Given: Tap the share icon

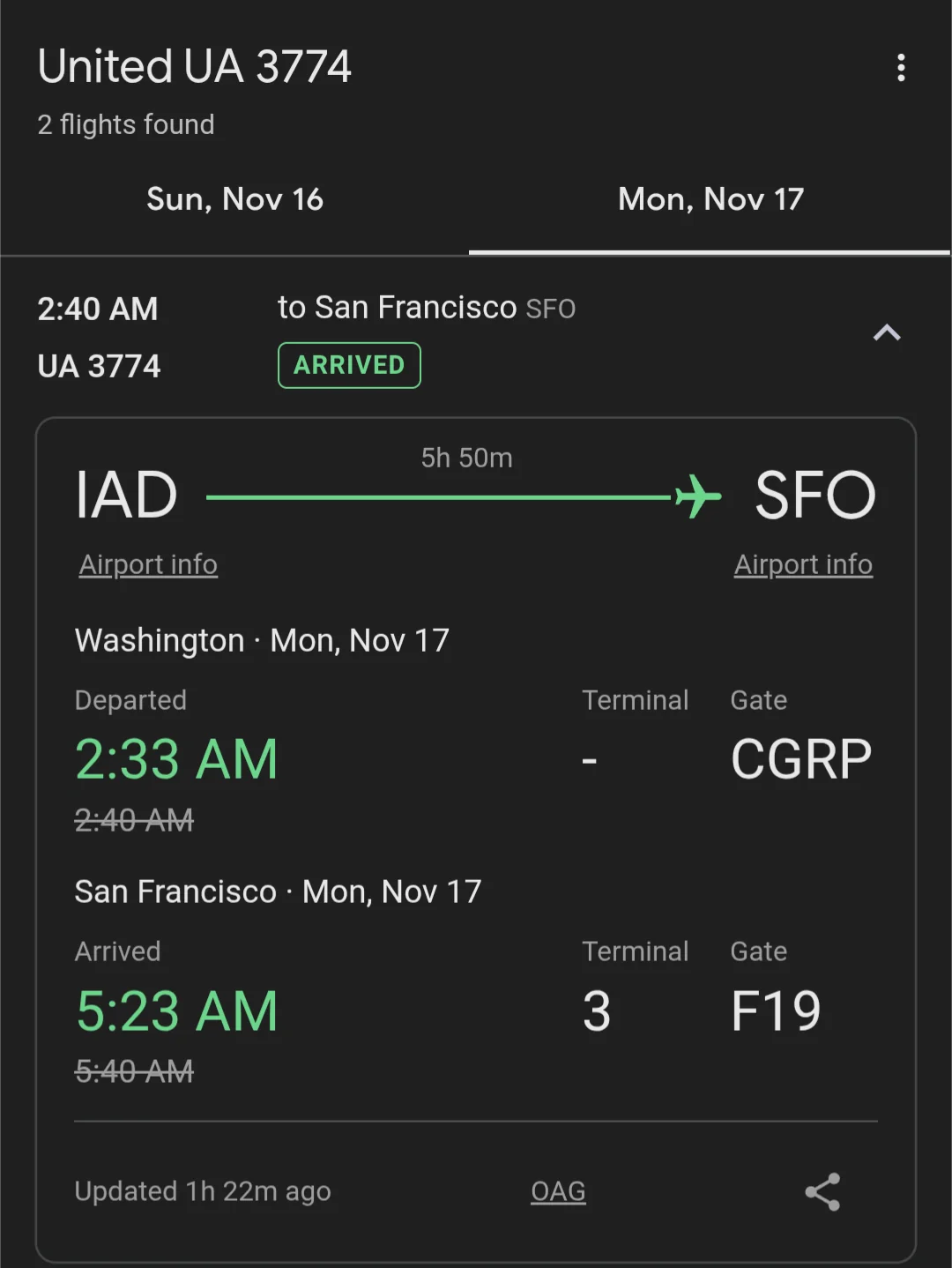Looking at the screenshot, I should click(822, 1192).
